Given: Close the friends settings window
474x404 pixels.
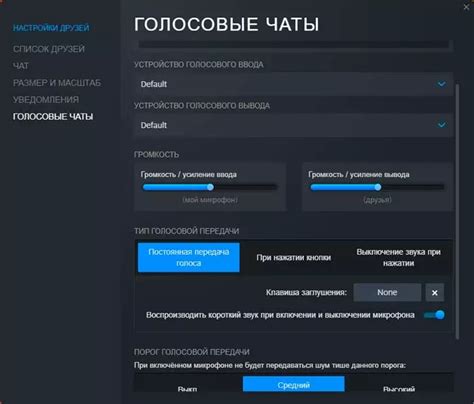Looking at the screenshot, I should point(466,7).
